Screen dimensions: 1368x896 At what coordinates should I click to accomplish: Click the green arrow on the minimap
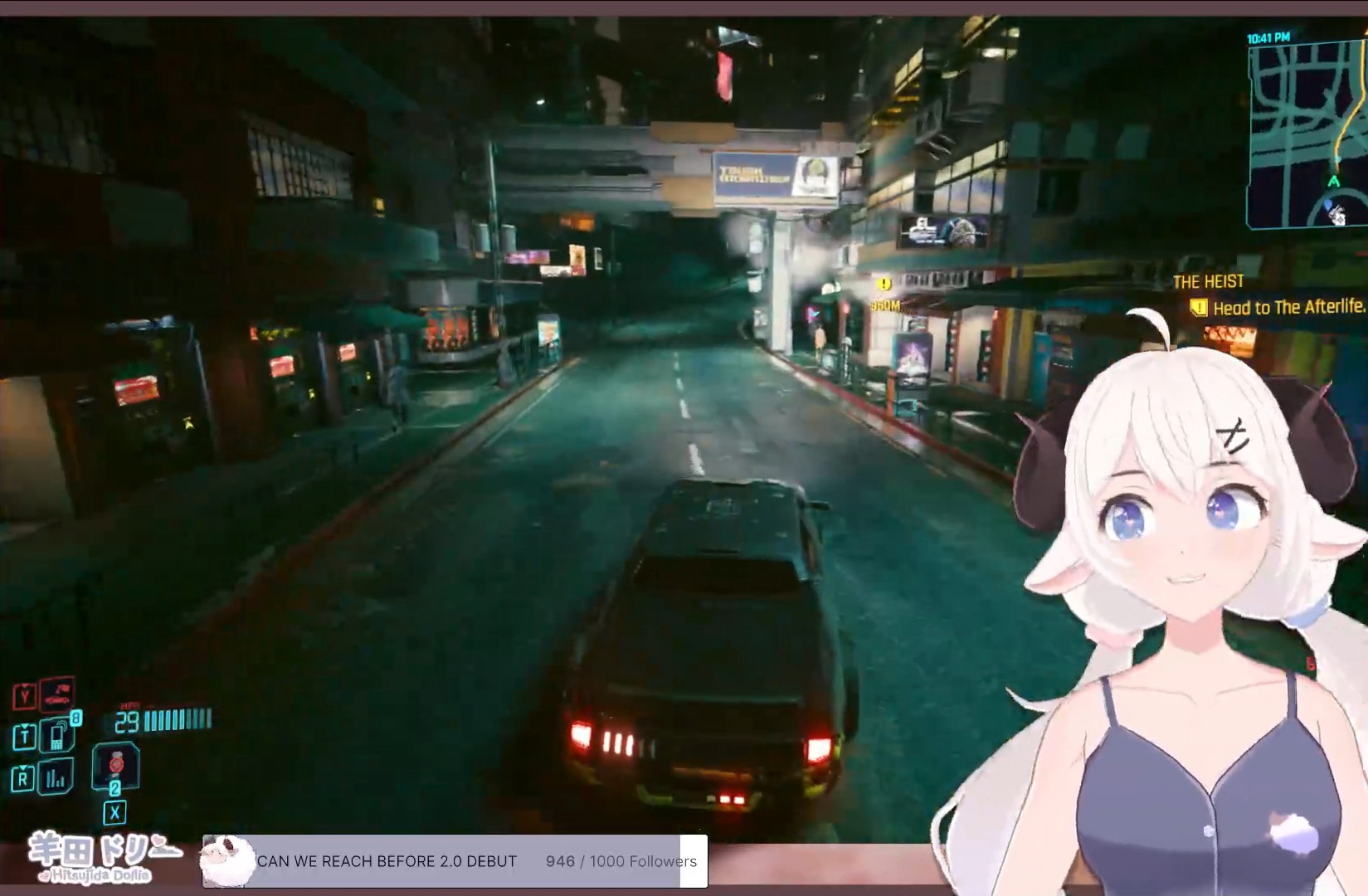pyautogui.click(x=1333, y=181)
